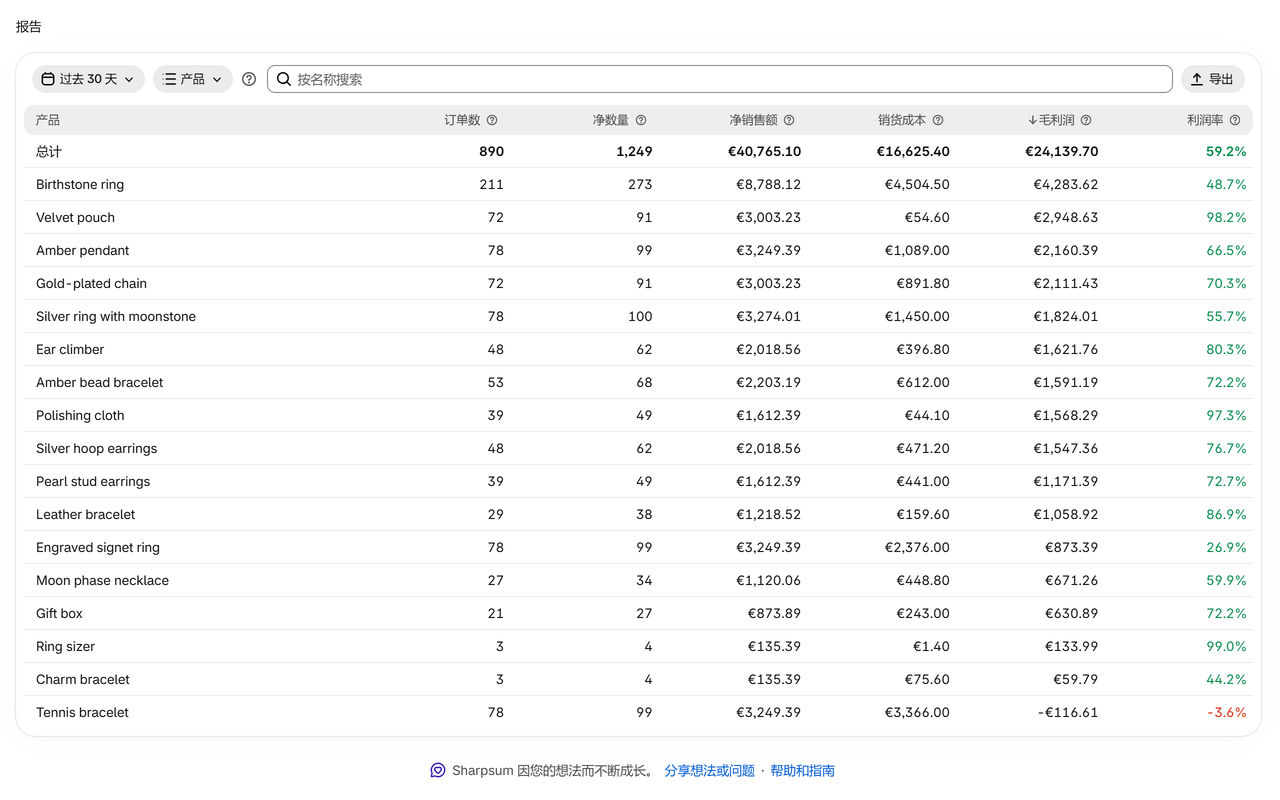This screenshot has width=1280, height=800.
Task: Open the 帮助和指南 link
Action: pyautogui.click(x=802, y=771)
